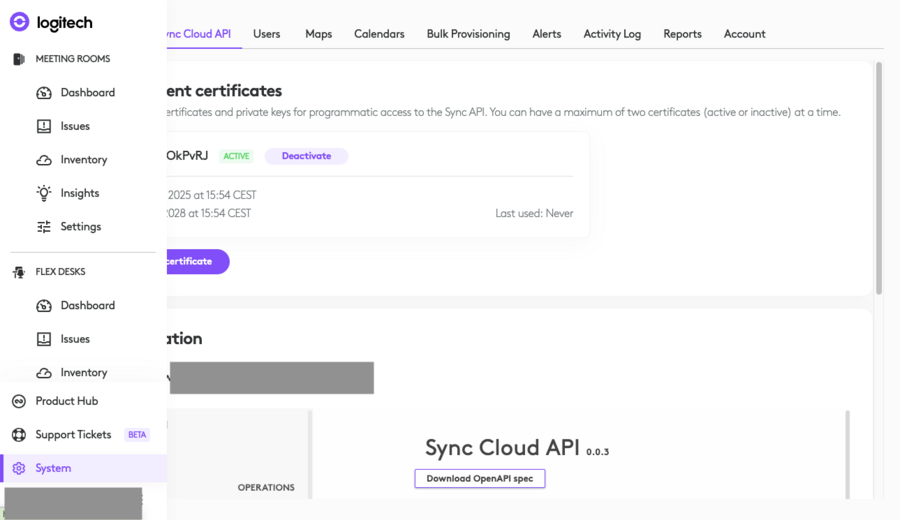Click the BETA badge beside Support Tickets
Viewport: 900px width, 520px height.
click(x=137, y=435)
